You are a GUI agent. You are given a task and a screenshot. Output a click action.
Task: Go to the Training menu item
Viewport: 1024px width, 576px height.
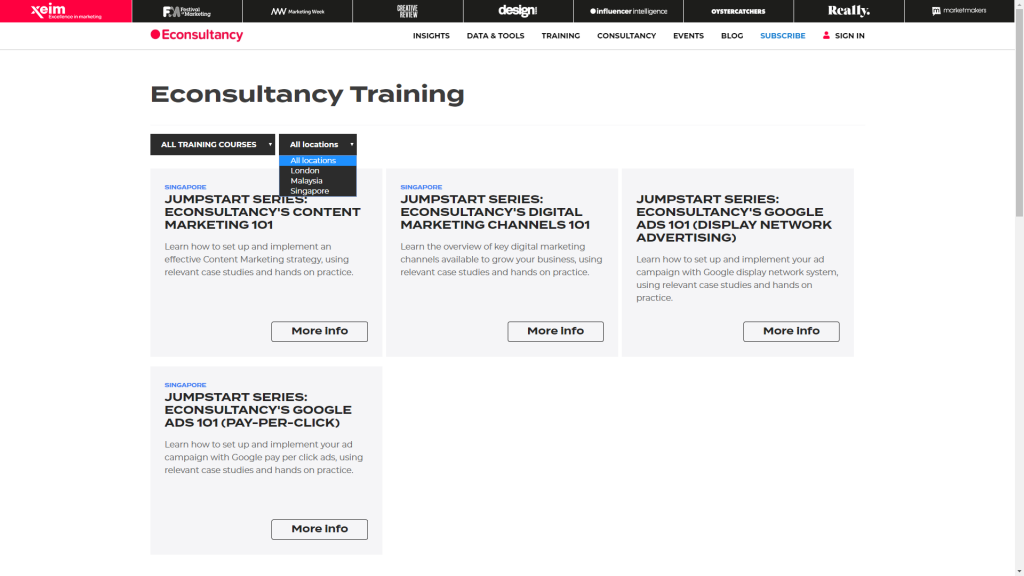(x=560, y=36)
